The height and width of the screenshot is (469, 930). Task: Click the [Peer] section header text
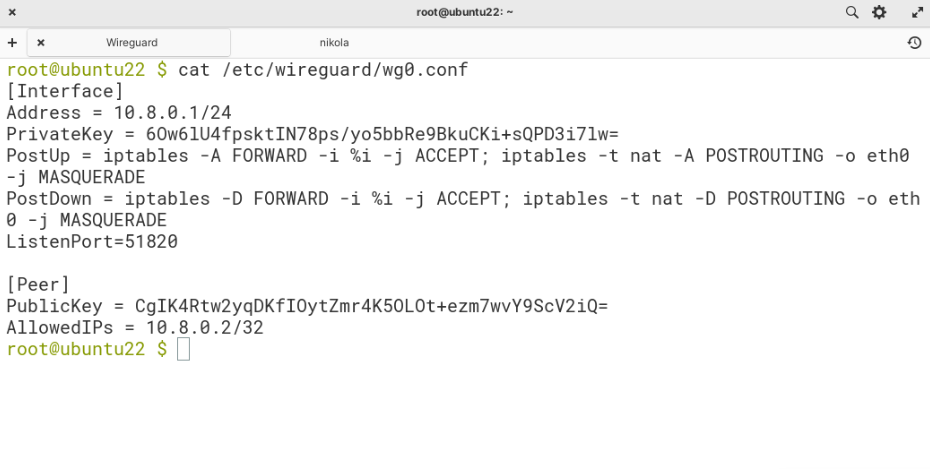[38, 285]
